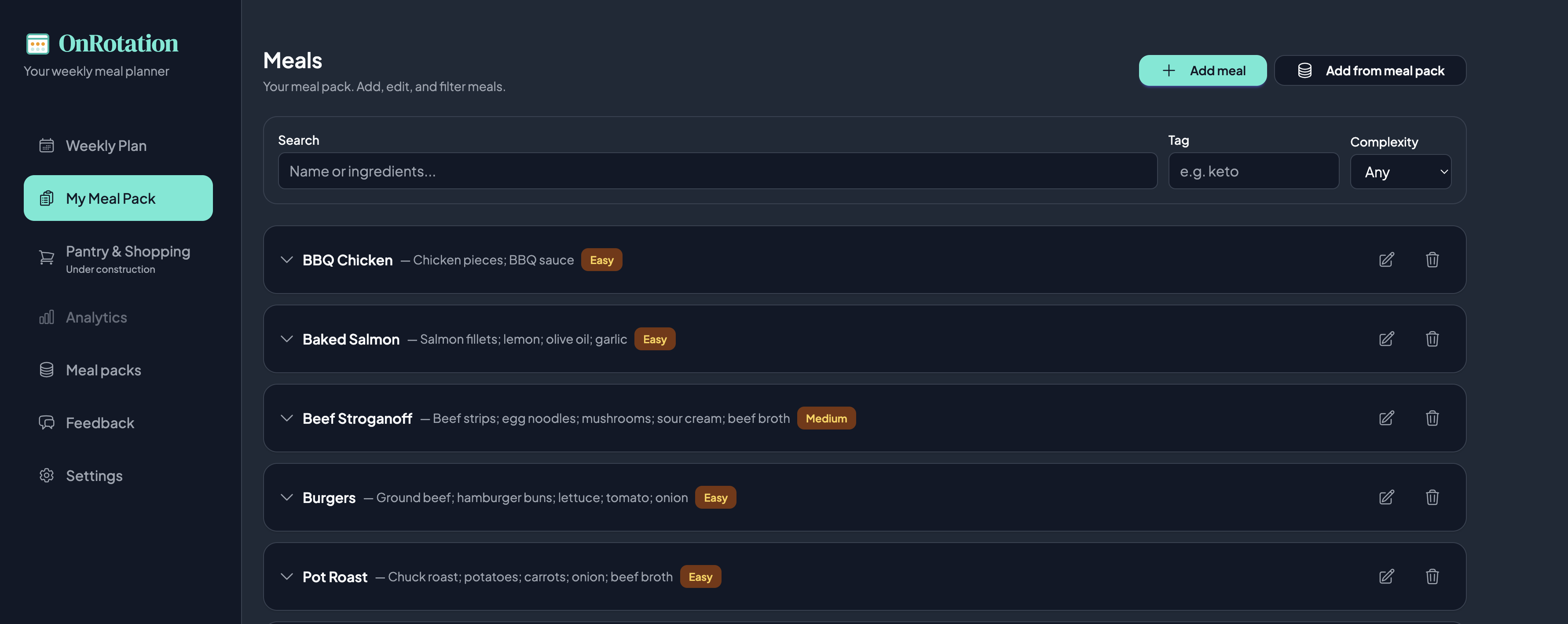This screenshot has height=624, width=1568.
Task: Expand the Beef Stroganoff entry
Action: 286,418
